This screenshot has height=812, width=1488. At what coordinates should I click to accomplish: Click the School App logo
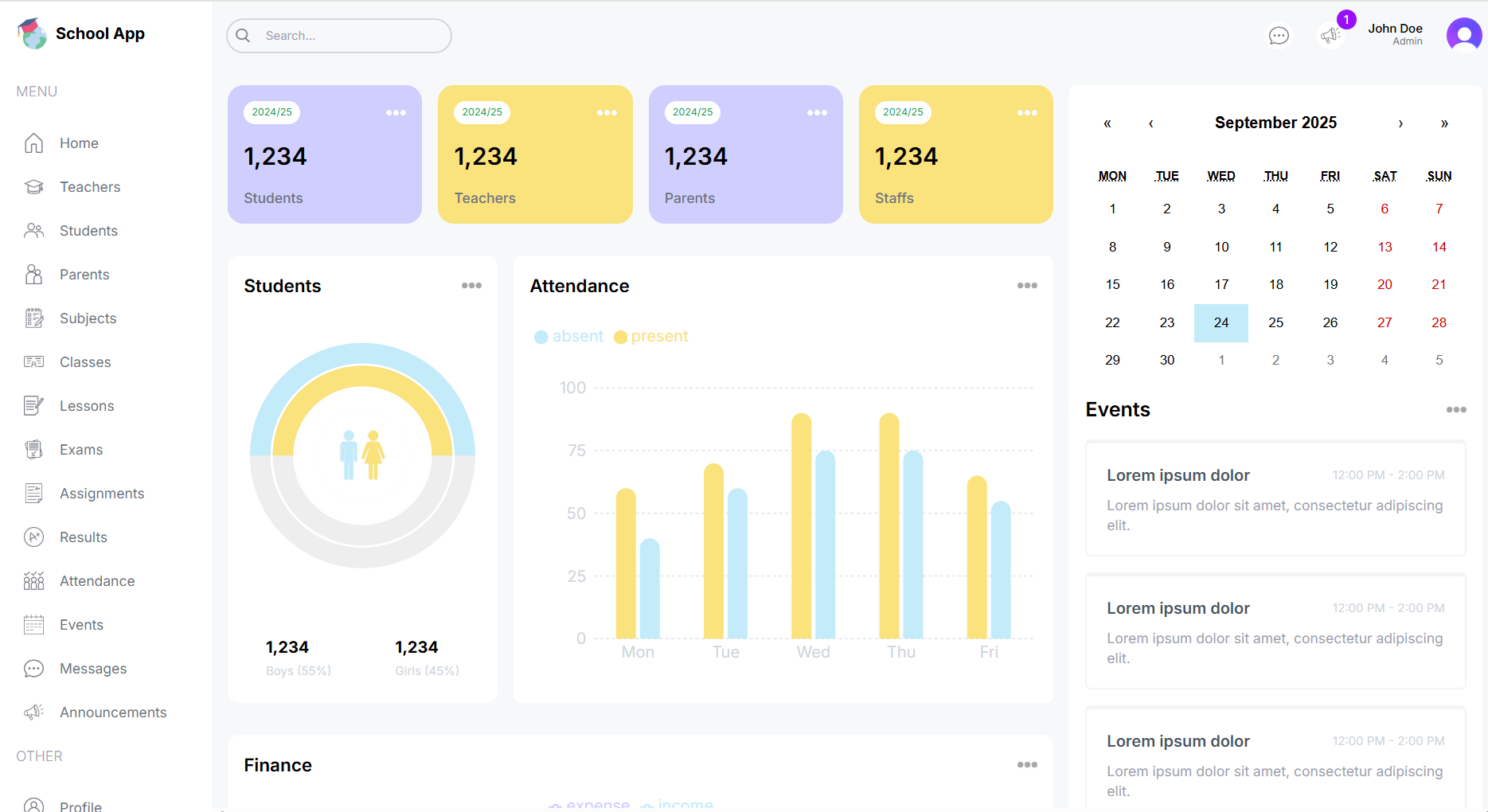pyautogui.click(x=33, y=33)
